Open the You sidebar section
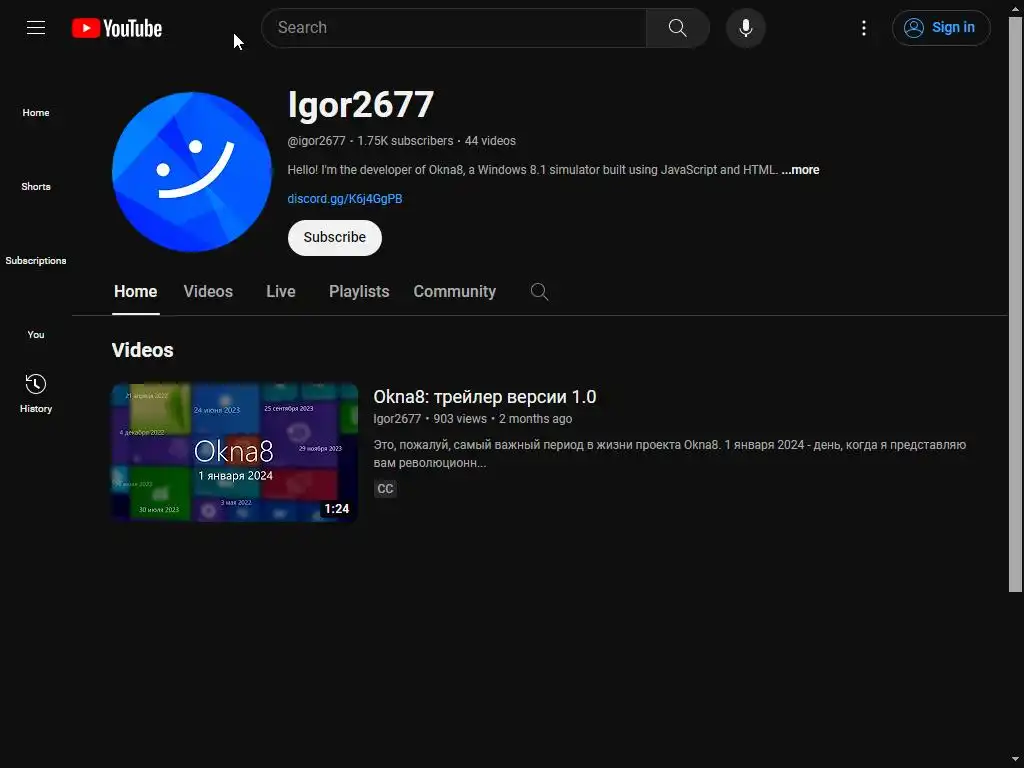The image size is (1024, 768). [36, 334]
